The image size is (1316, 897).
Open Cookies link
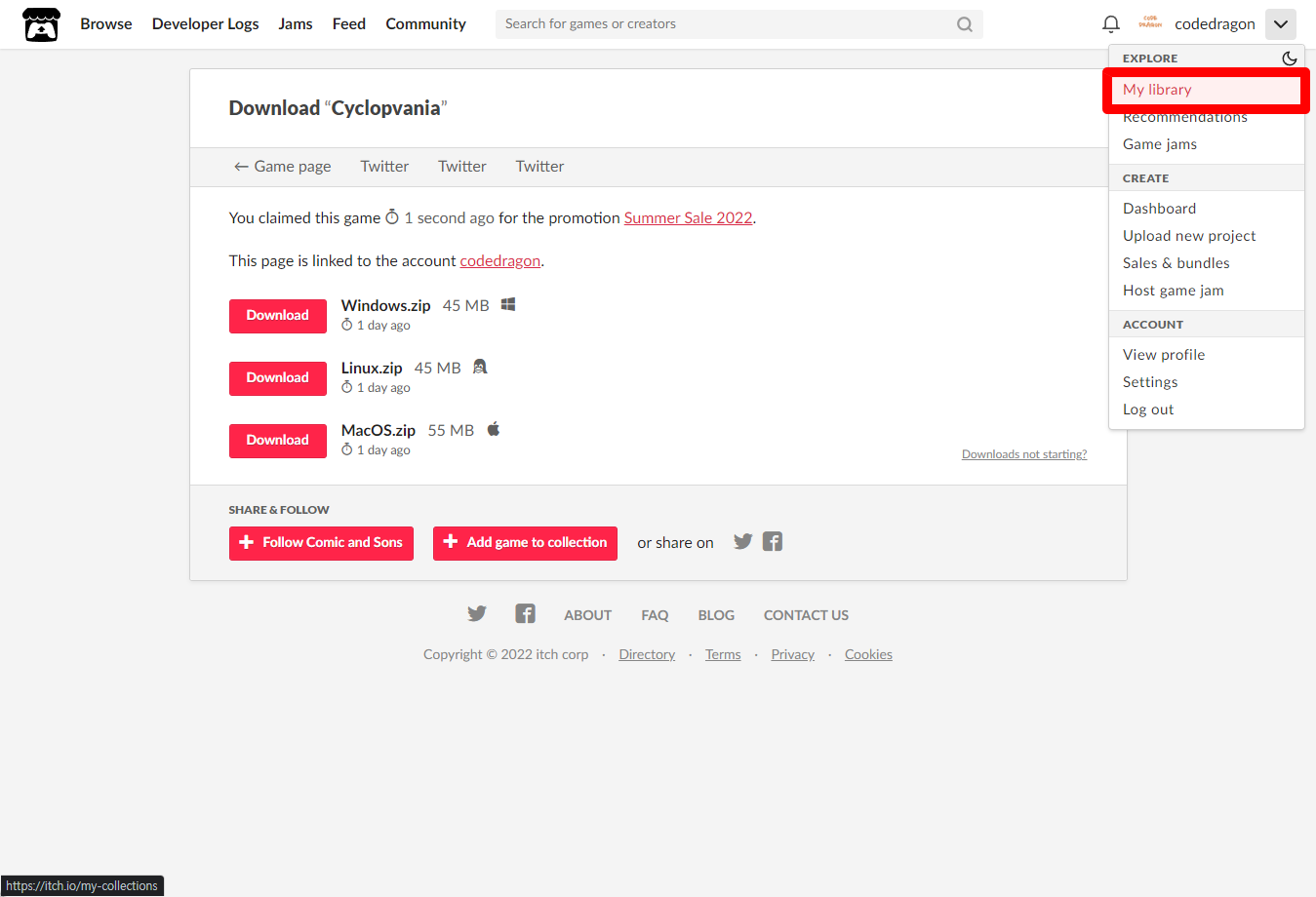[x=868, y=654]
